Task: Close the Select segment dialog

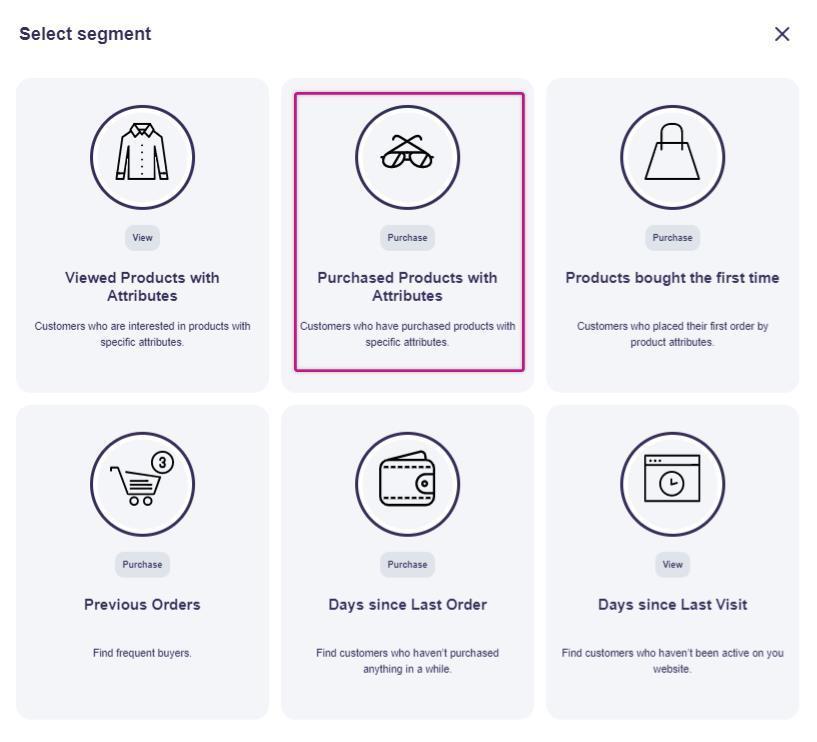Action: [782, 34]
